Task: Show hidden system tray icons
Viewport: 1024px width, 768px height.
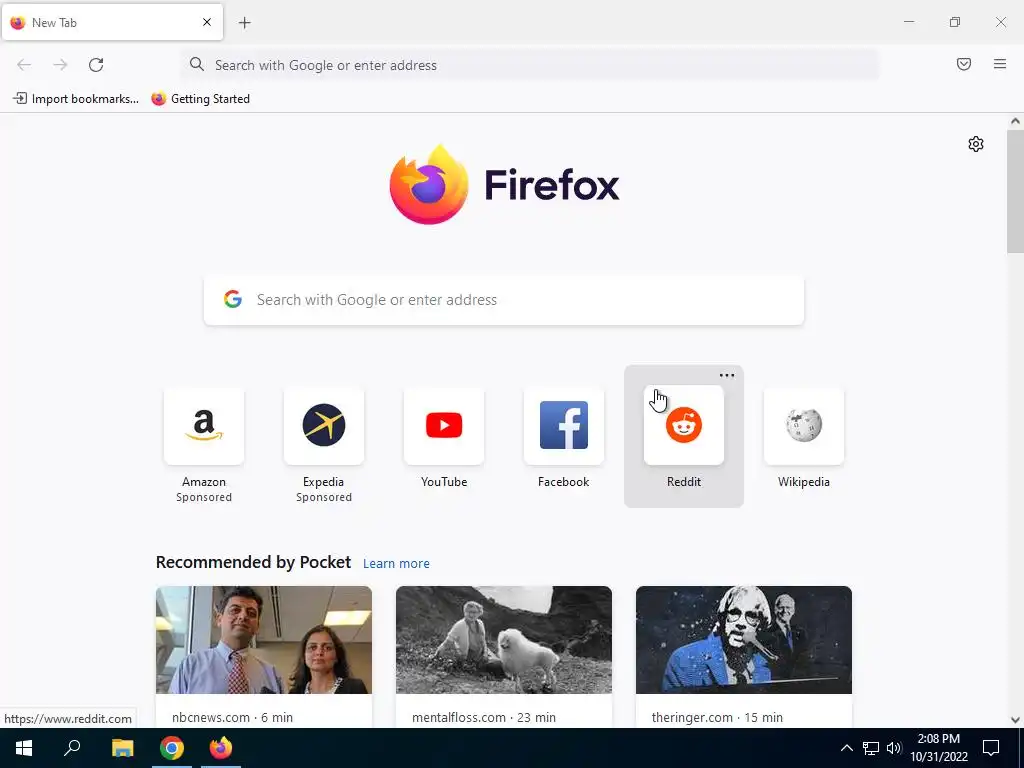Action: [x=846, y=748]
